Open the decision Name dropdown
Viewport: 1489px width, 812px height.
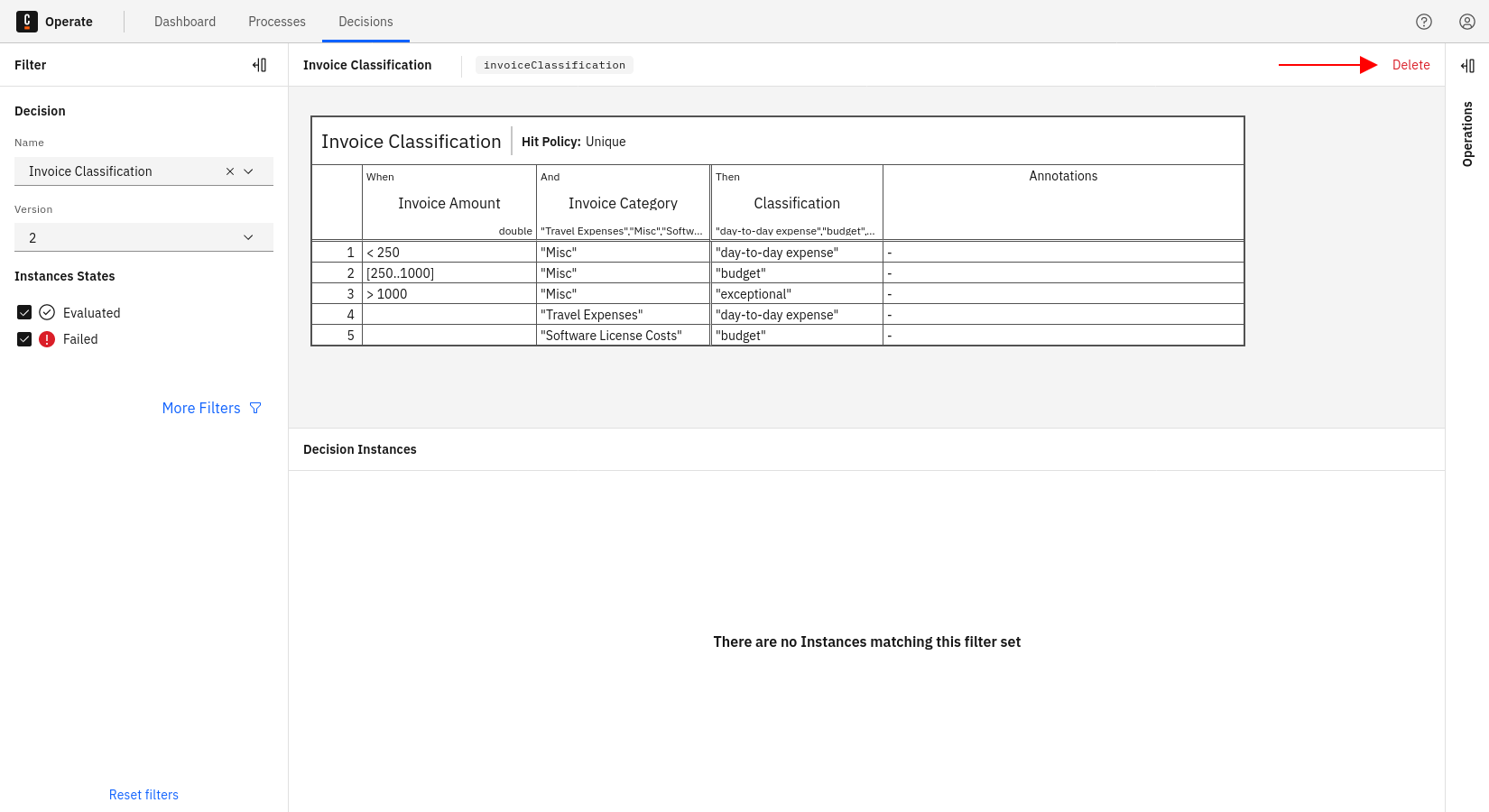249,171
